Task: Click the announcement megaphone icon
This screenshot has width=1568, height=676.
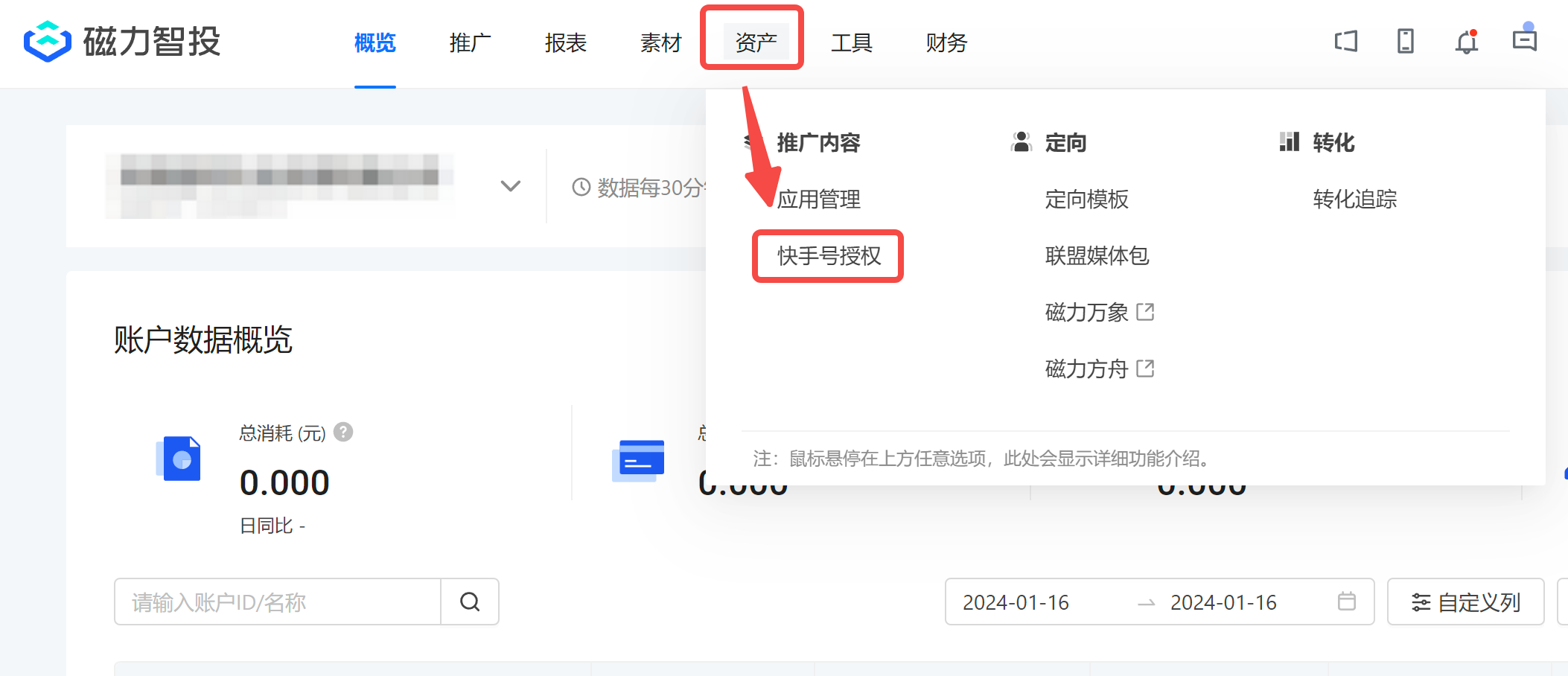Action: coord(1345,42)
